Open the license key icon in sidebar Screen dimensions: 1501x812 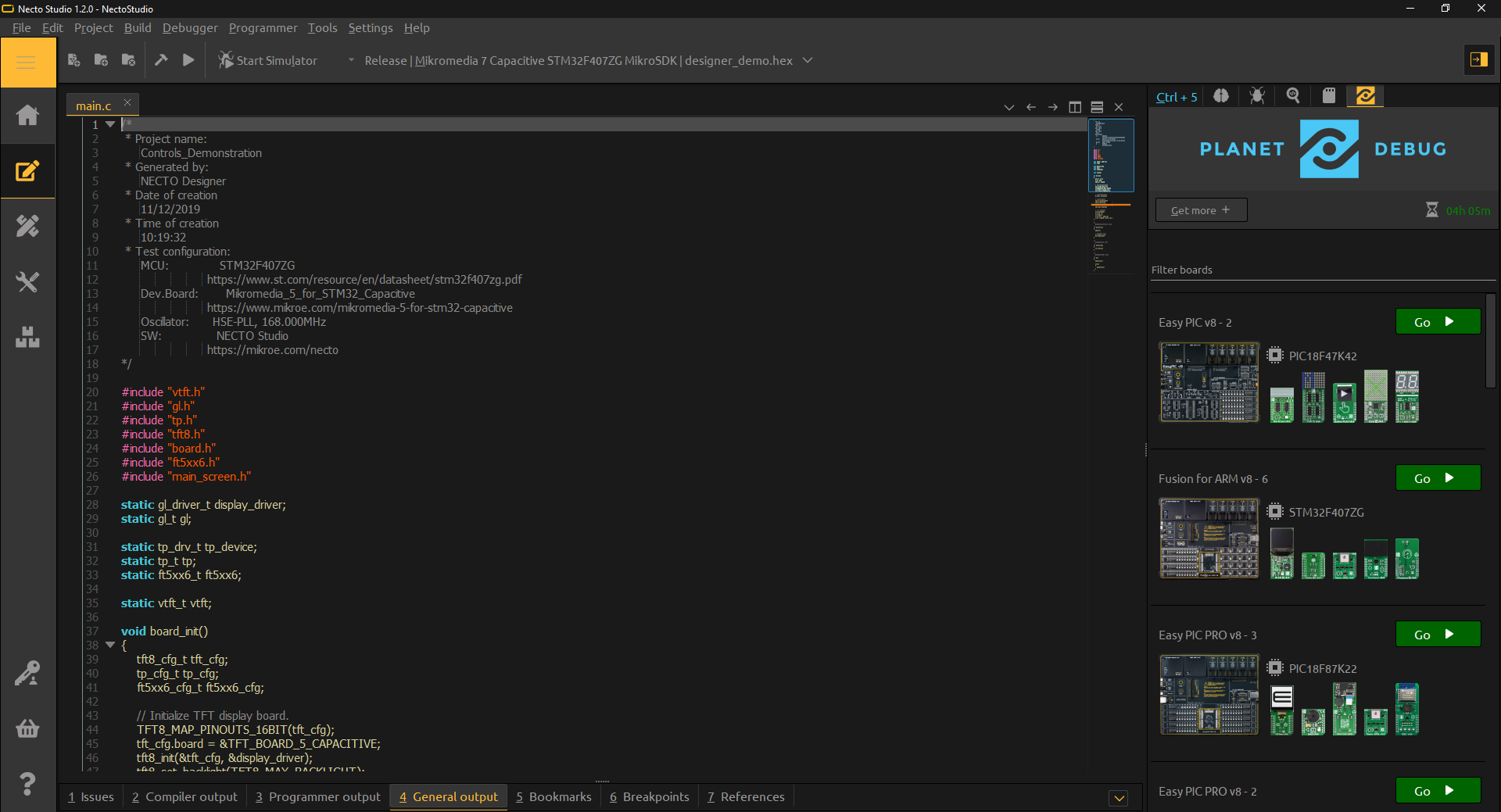pos(27,673)
